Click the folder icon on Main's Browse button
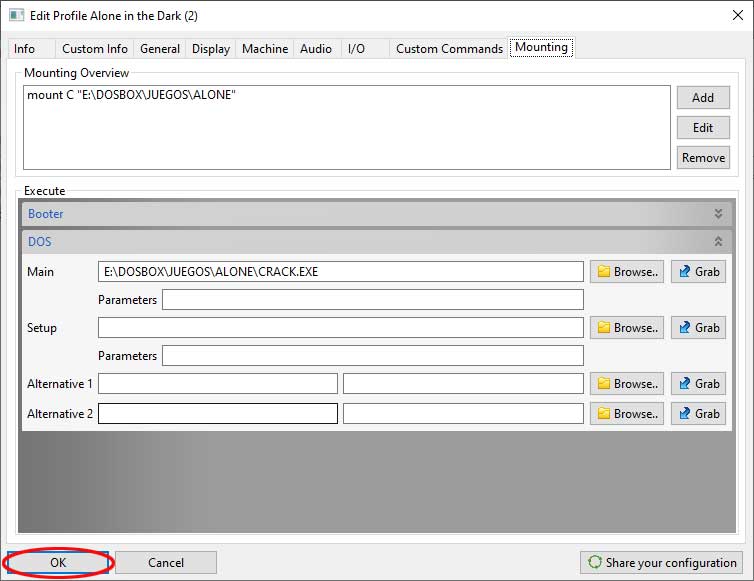This screenshot has height=581, width=754. 603,272
